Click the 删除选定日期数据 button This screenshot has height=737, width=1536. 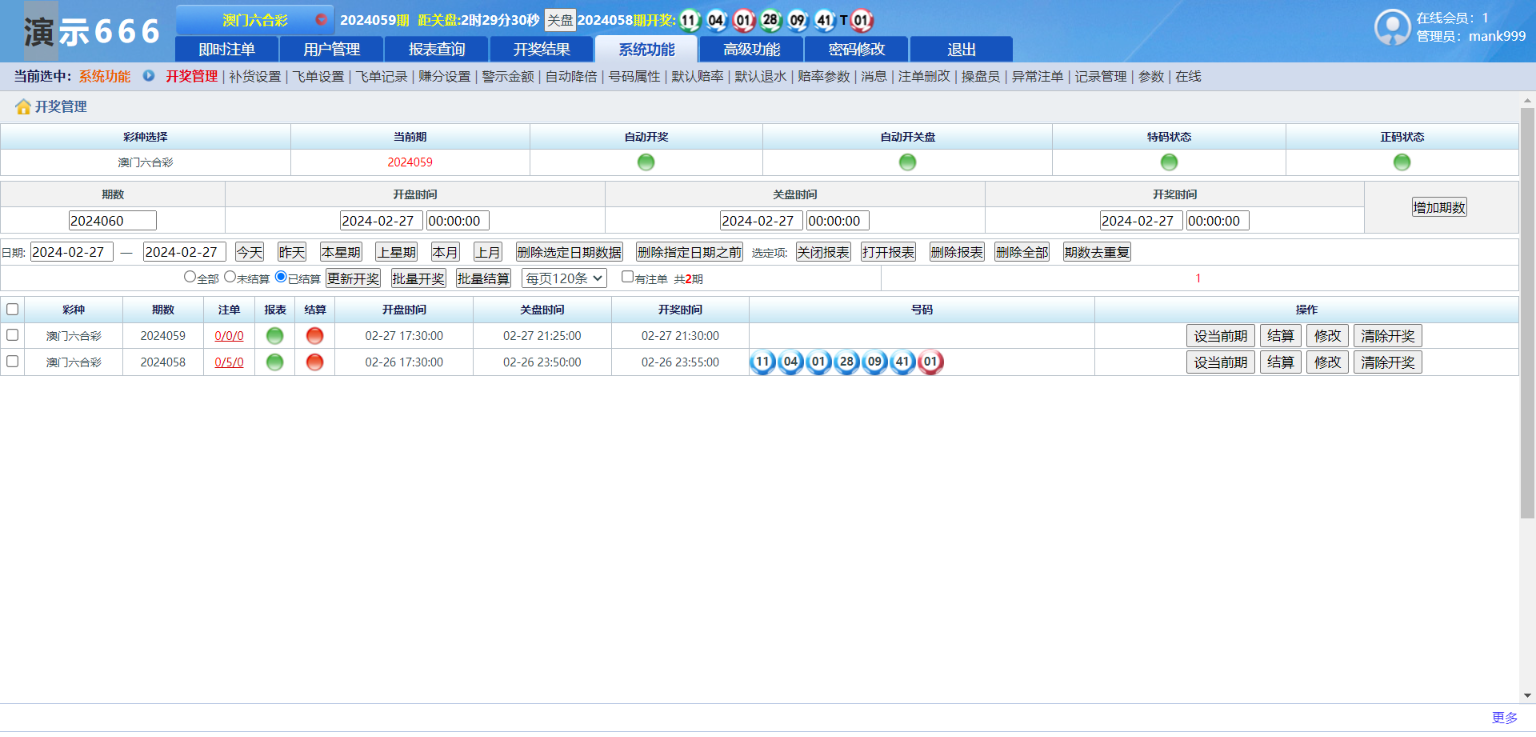[569, 252]
